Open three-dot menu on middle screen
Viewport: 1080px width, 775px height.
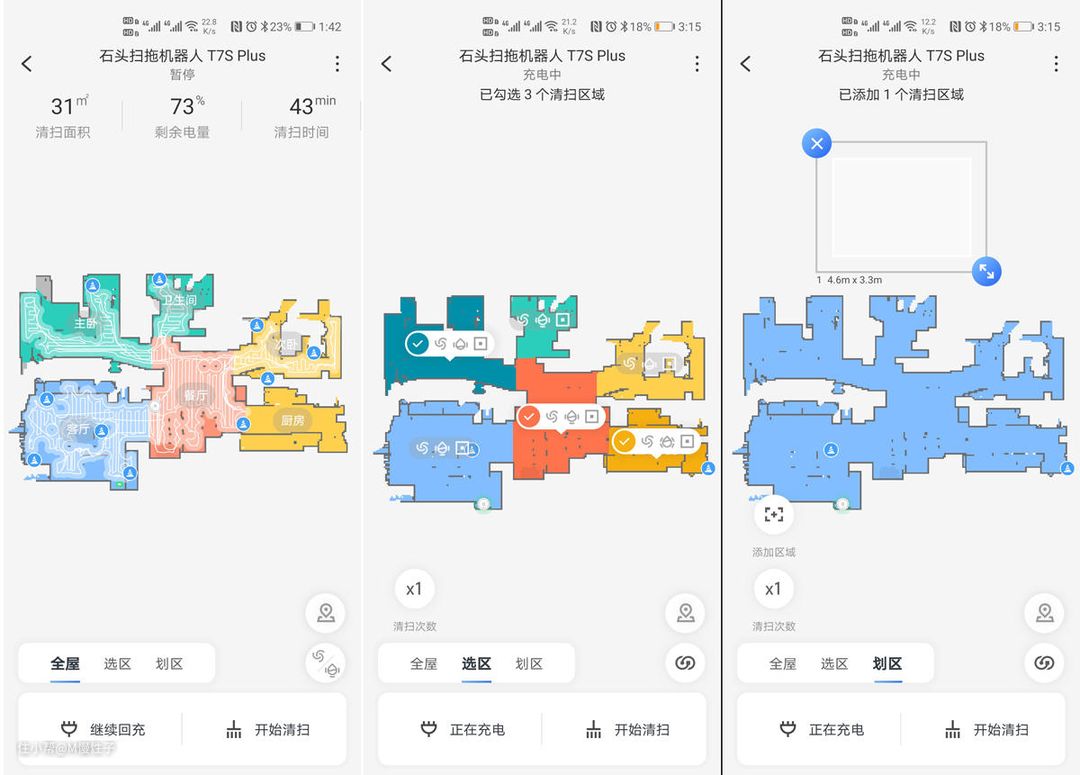[x=697, y=64]
